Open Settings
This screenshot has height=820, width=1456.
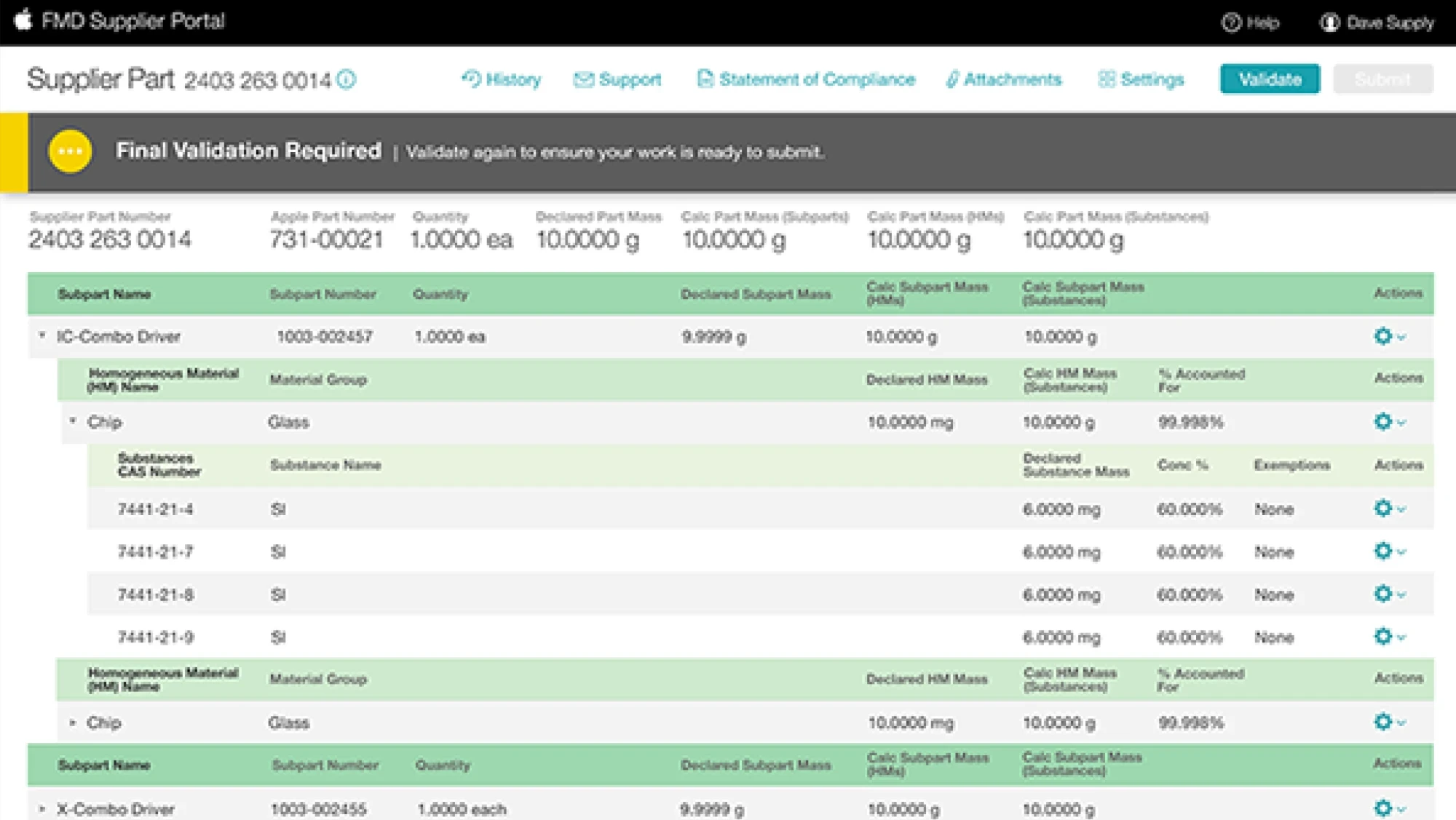[x=1141, y=79]
